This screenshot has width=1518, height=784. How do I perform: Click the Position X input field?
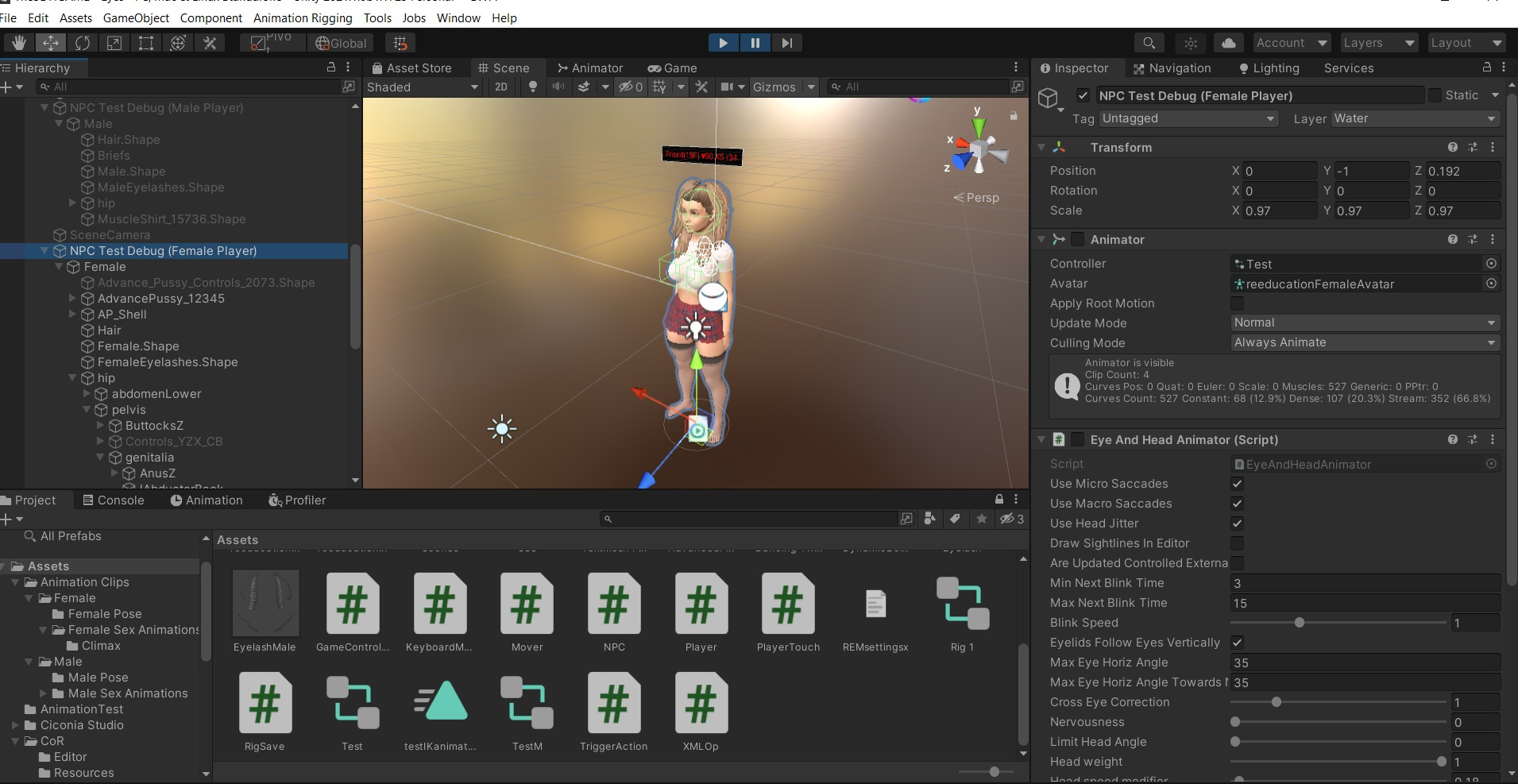(1280, 171)
